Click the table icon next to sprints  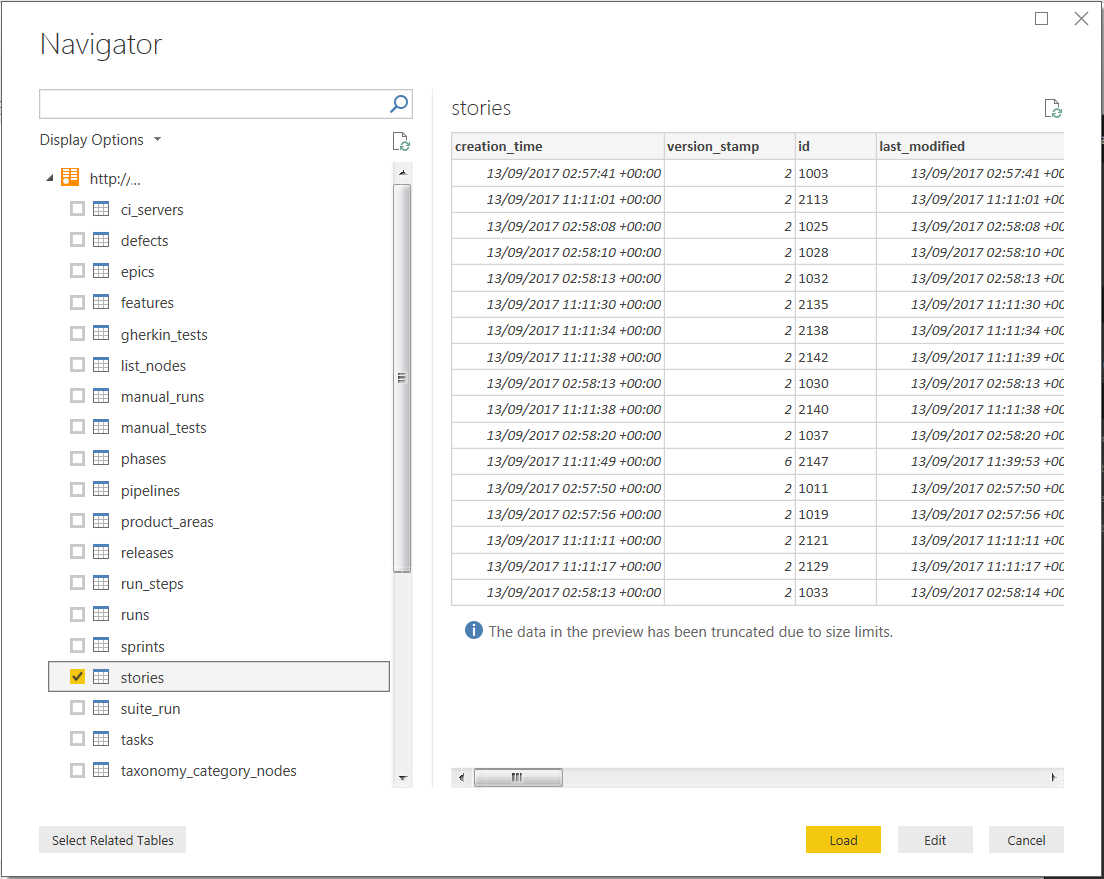(x=101, y=647)
